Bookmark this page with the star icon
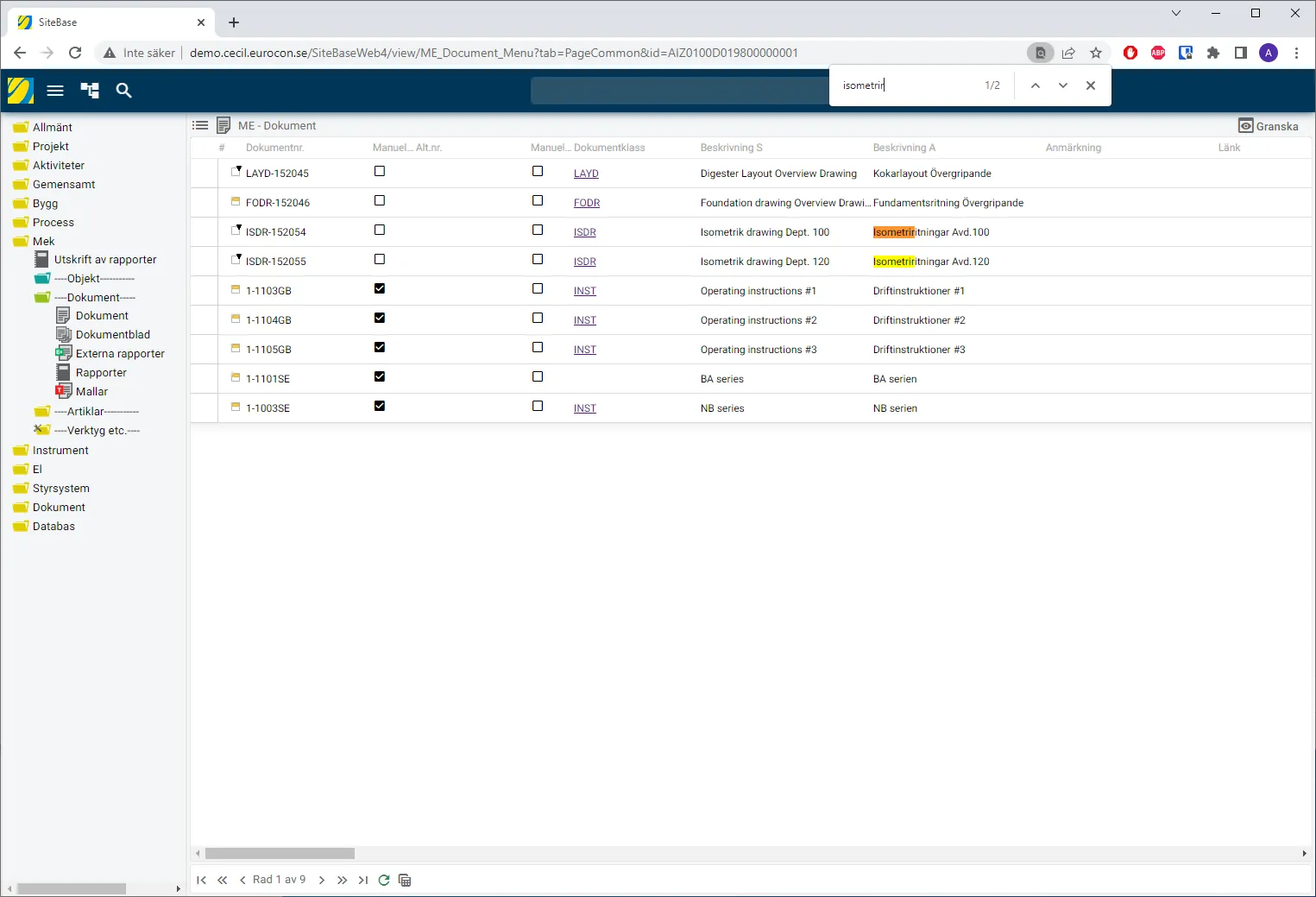Screen dimensions: 1316x897 1096,53
